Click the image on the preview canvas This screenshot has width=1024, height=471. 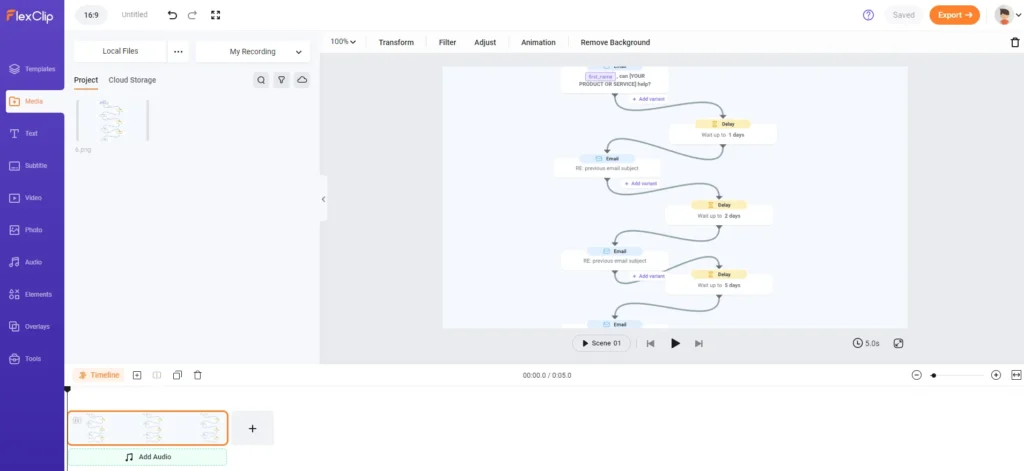tap(675, 197)
